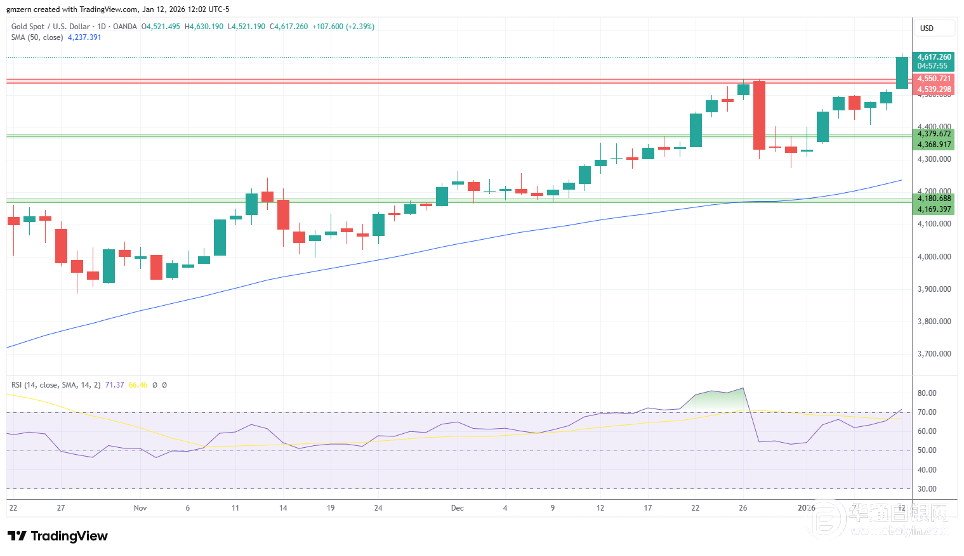Click the tall green latest candlestick
This screenshot has height=556, width=964.
901,73
